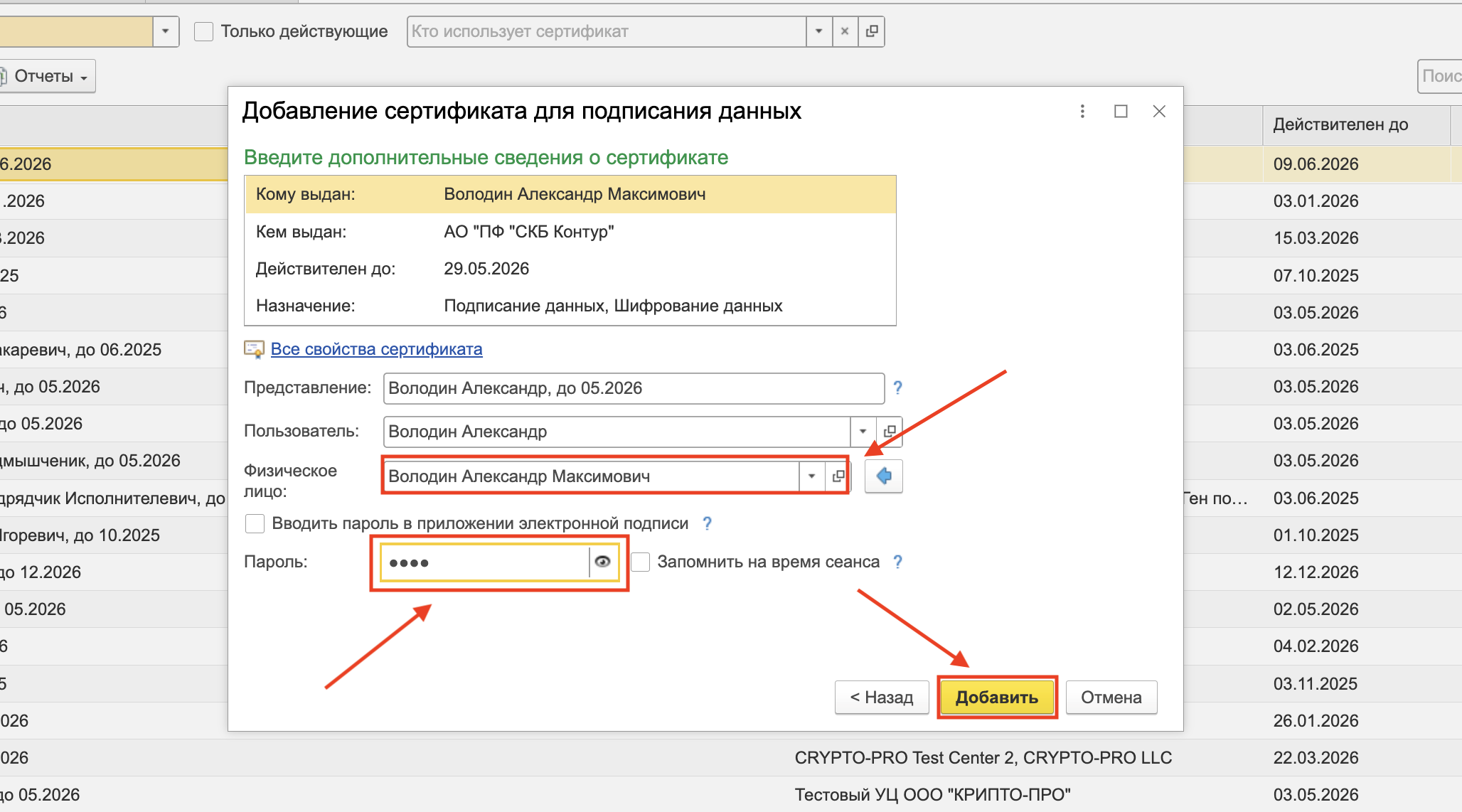Select table row with date 26.01.2026
Screen dimensions: 1462x812
[x=1316, y=720]
